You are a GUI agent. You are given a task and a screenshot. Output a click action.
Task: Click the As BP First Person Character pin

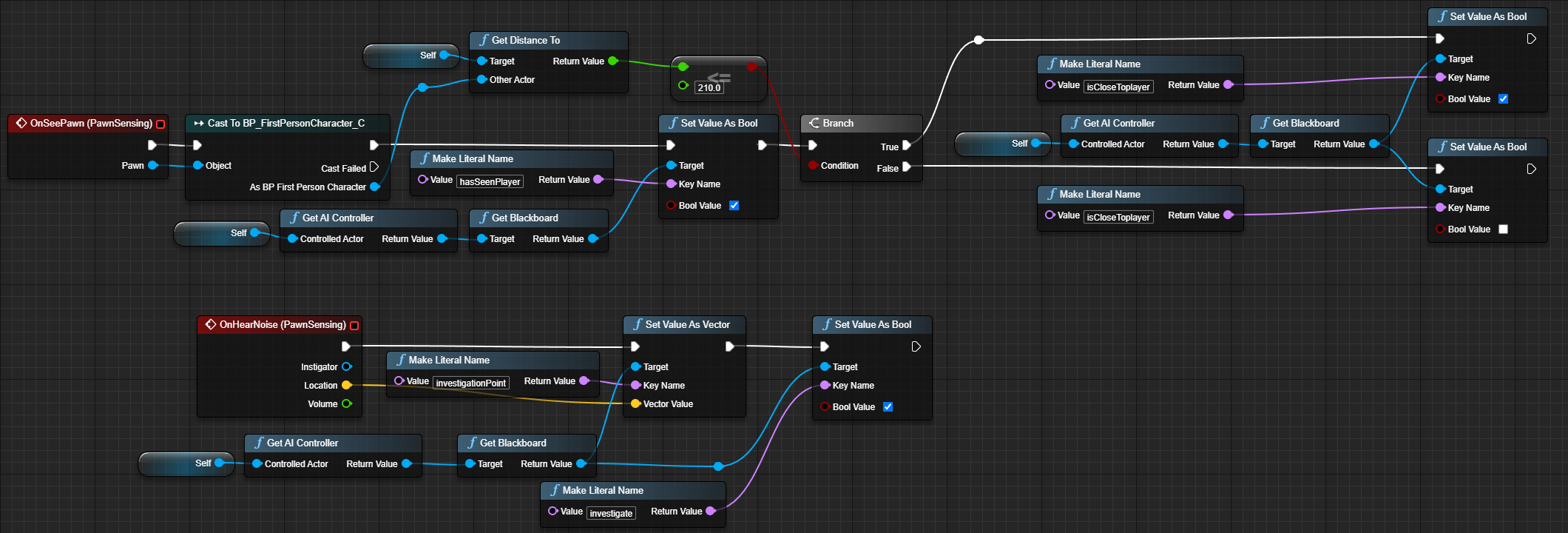coord(374,187)
